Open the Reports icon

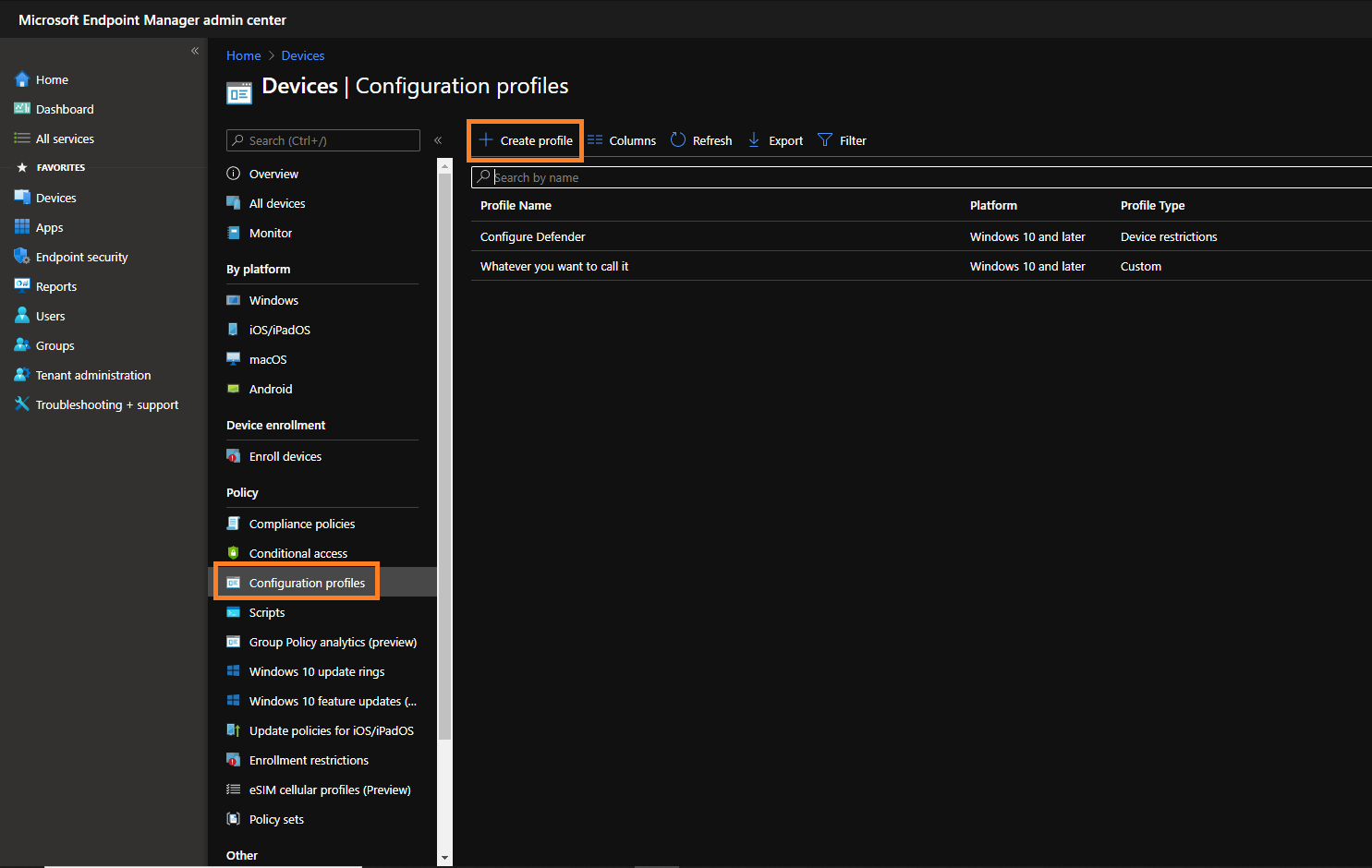[x=22, y=286]
